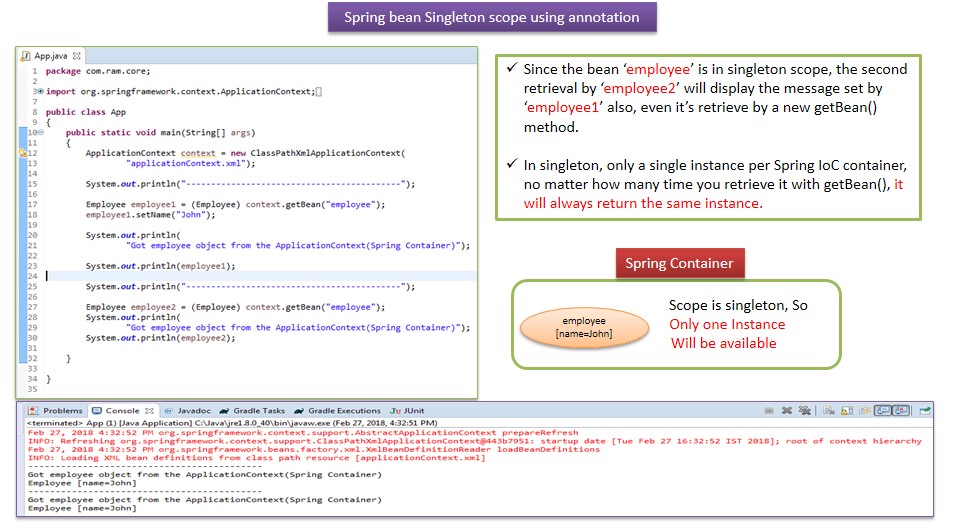
Task: Click the 'package com.ram.core;' line
Action: pyautogui.click(x=98, y=71)
